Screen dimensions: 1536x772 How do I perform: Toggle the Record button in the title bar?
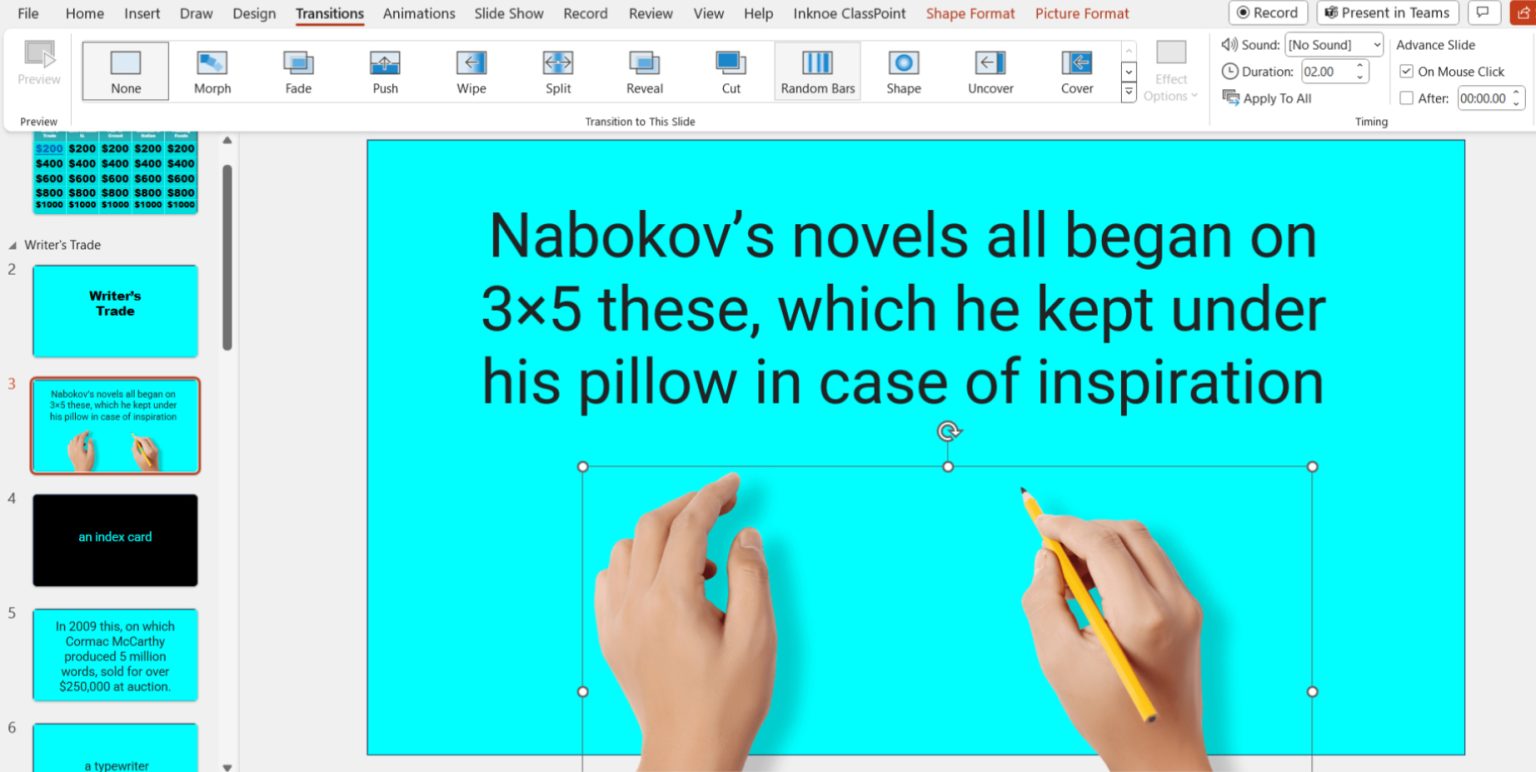(1267, 13)
